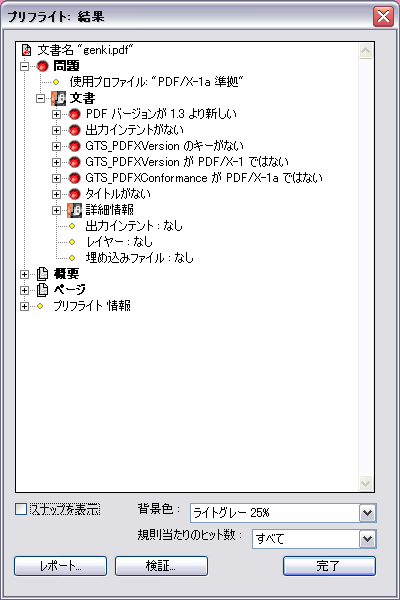Image resolution: width=400 pixels, height=600 pixels.
Task: Click the レポート... button
Action: point(60,566)
